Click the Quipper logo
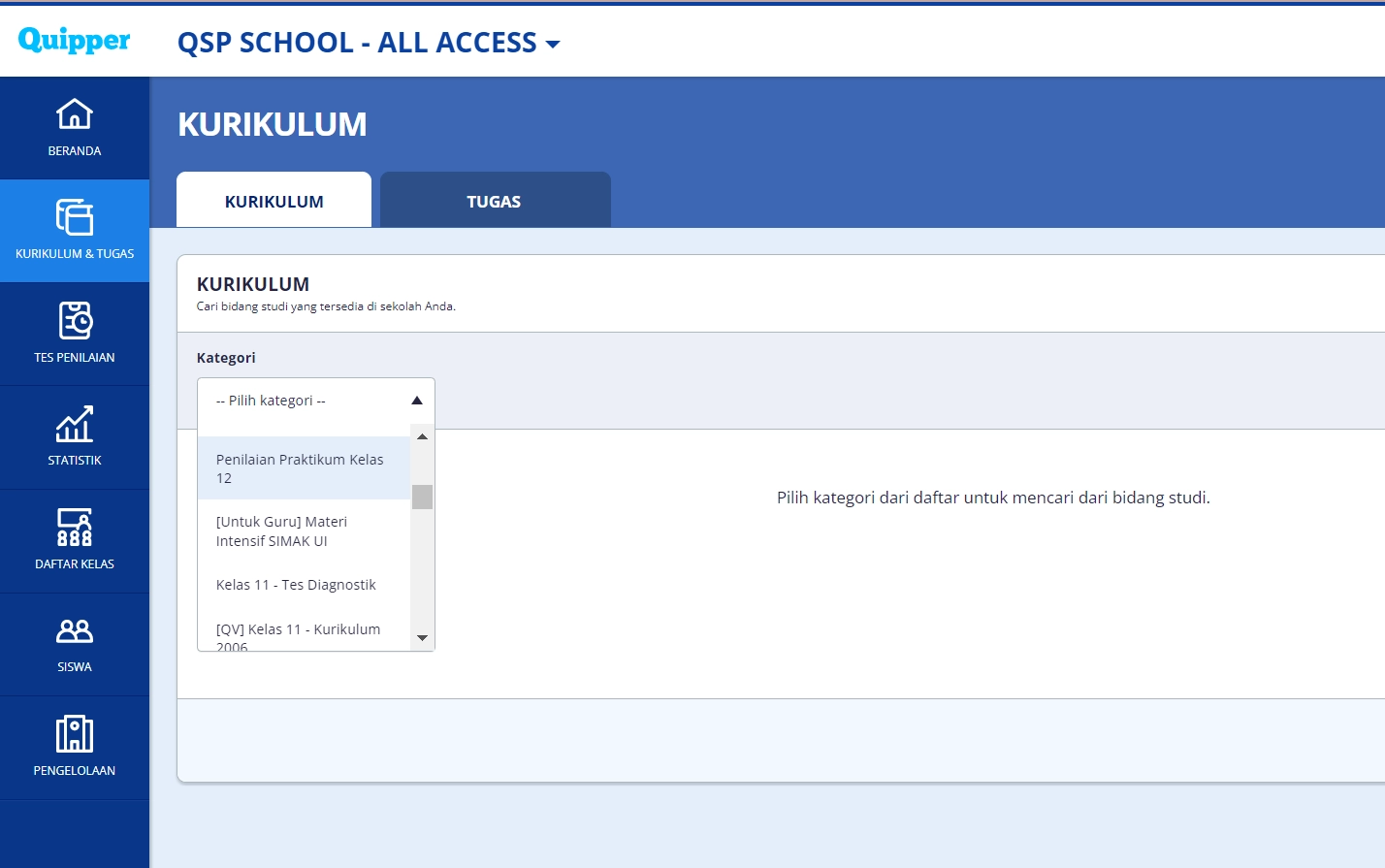 click(x=74, y=40)
